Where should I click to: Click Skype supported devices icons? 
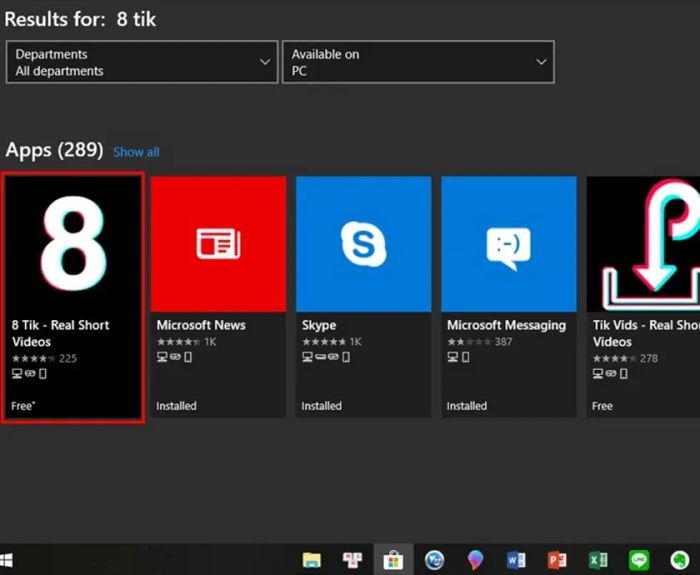pos(326,357)
